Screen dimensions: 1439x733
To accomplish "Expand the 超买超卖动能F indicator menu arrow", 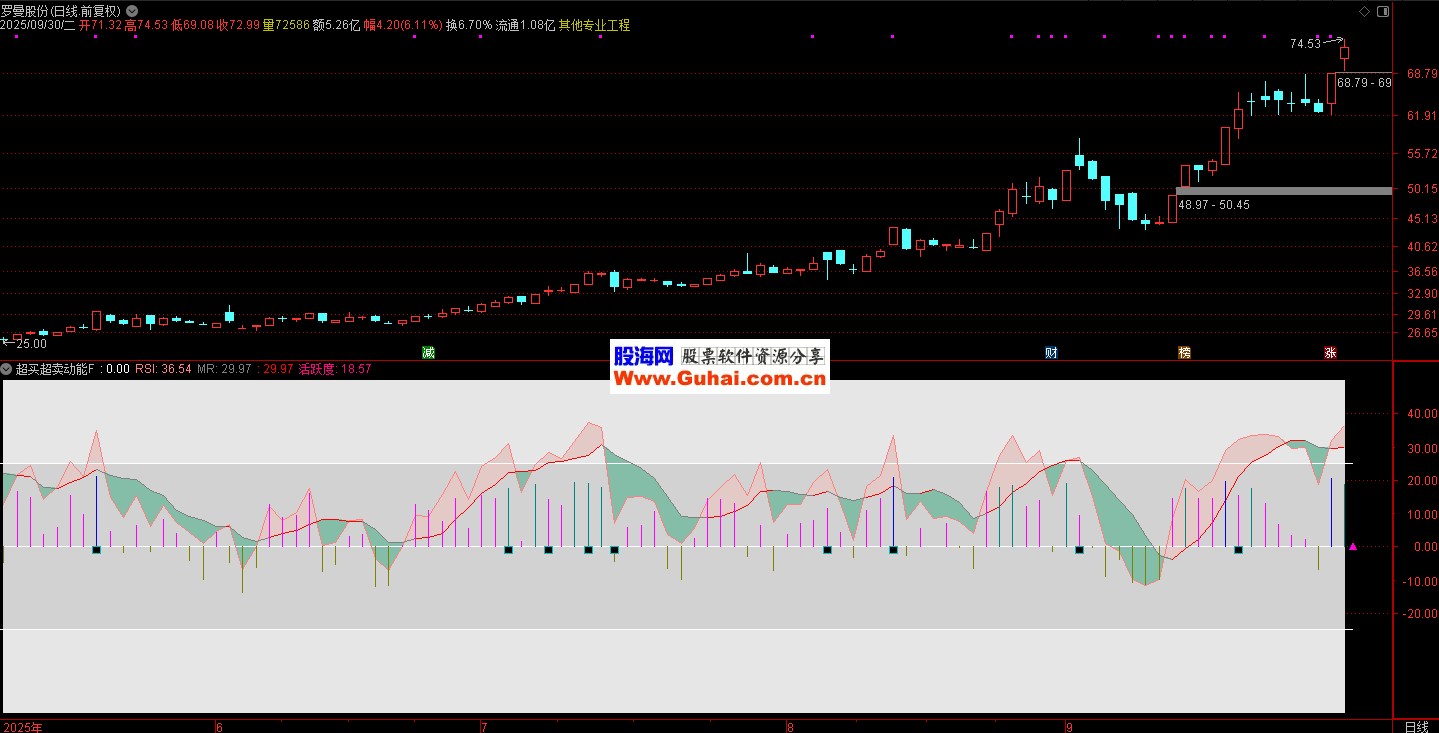I will (8, 369).
